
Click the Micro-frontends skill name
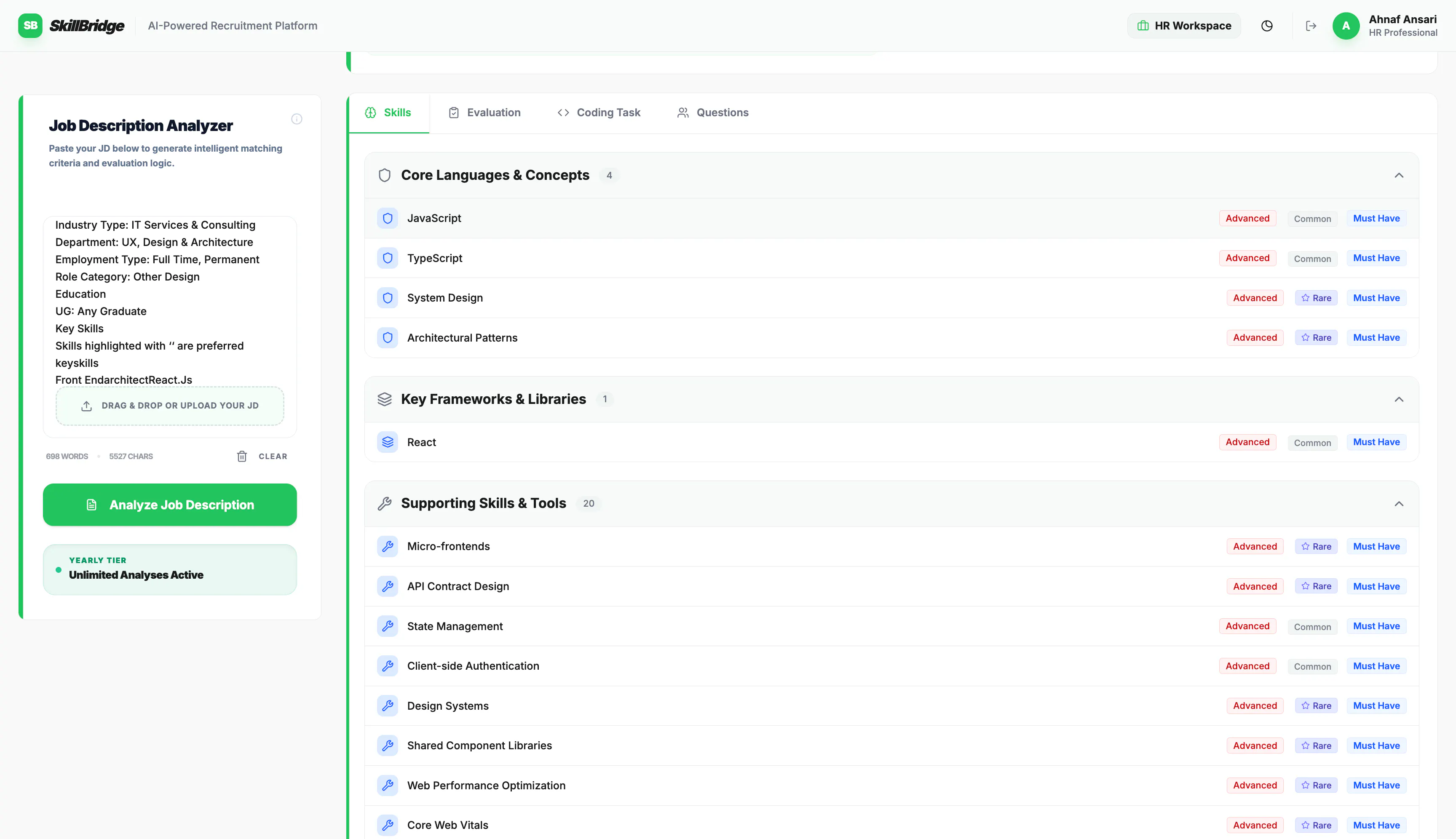448,546
